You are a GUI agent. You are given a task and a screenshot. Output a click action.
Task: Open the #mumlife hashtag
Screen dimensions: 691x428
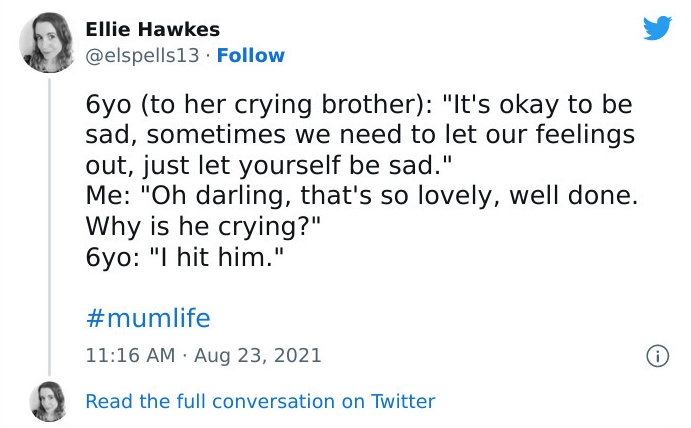[x=148, y=319]
